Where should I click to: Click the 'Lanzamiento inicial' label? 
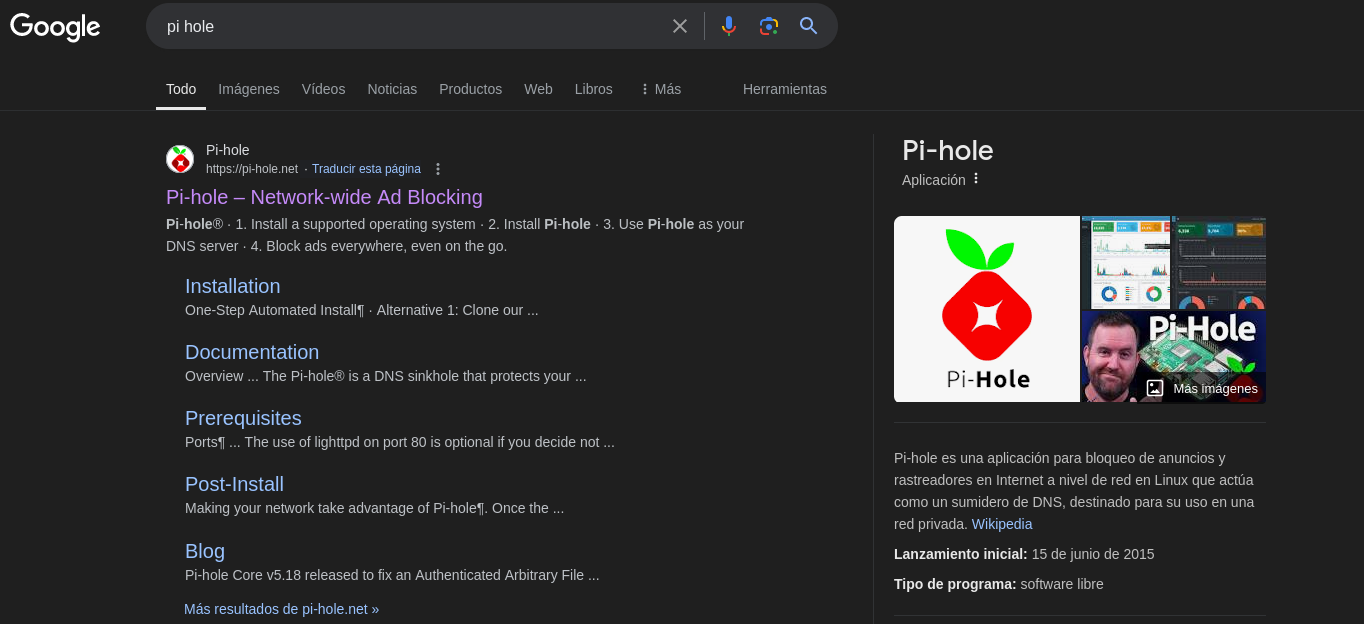(x=961, y=554)
